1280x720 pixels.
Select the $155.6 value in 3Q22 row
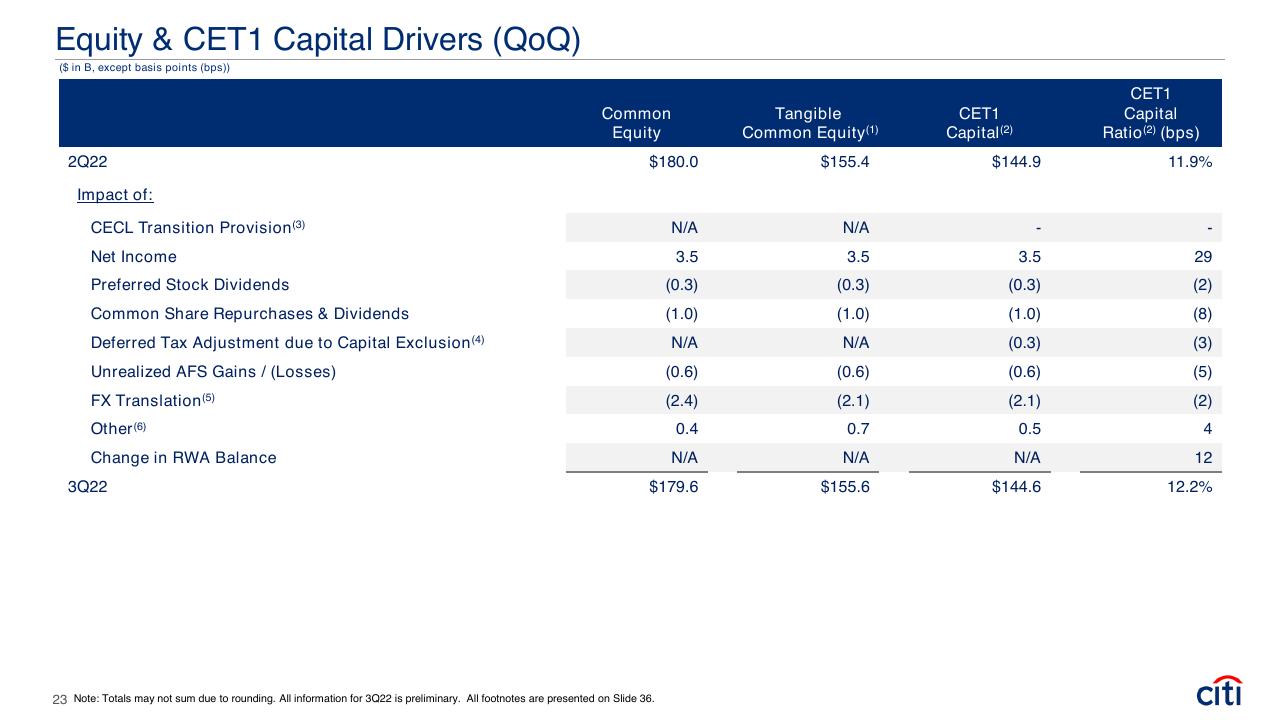[845, 487]
